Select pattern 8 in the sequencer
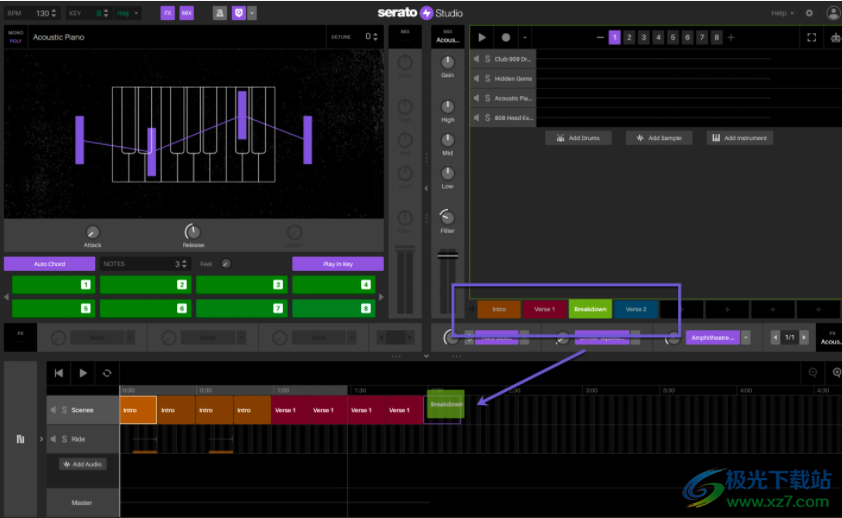Screen dimensions: 842x518 pyautogui.click(x=716, y=37)
